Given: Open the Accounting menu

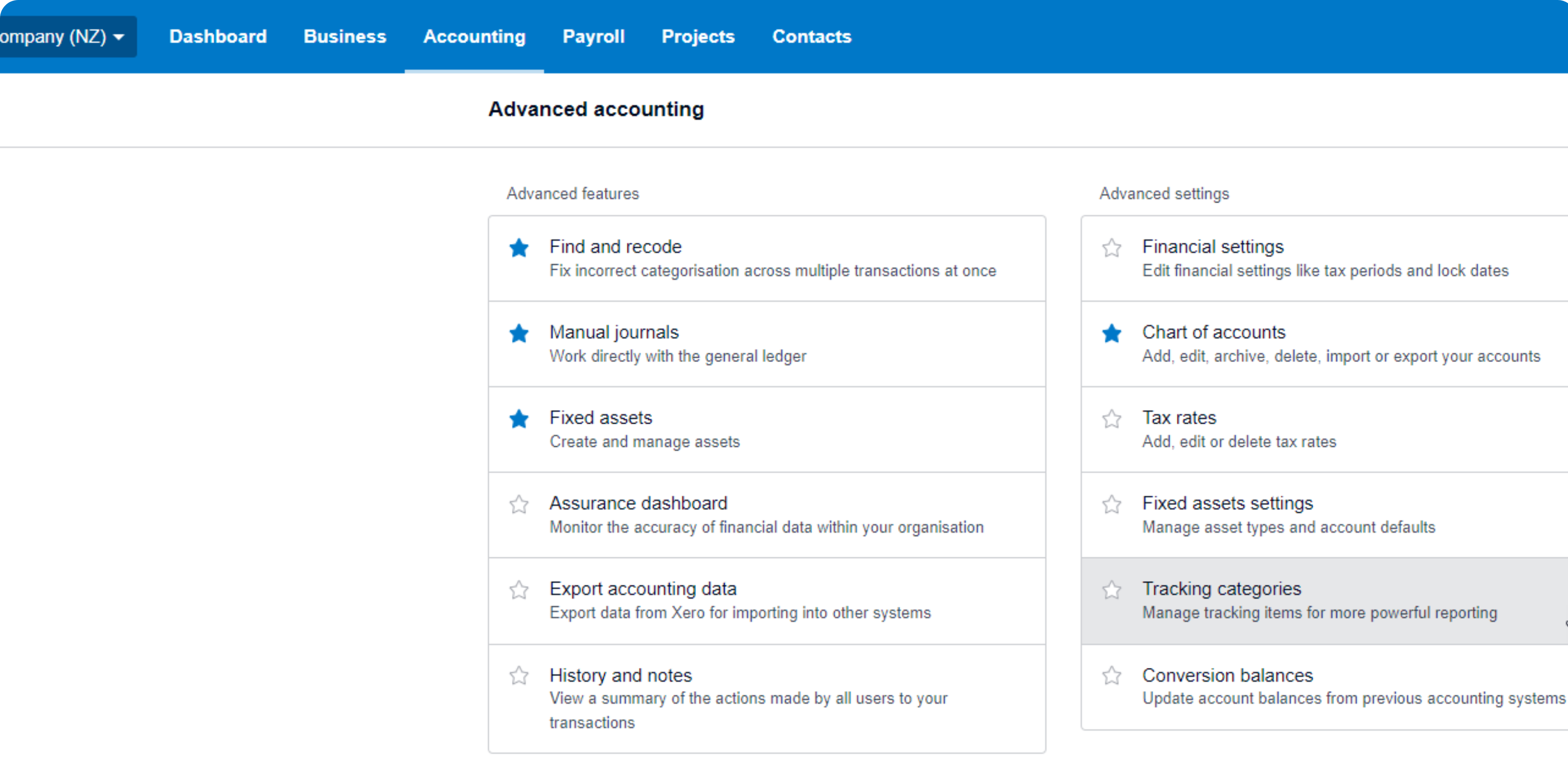Looking at the screenshot, I should pyautogui.click(x=474, y=37).
